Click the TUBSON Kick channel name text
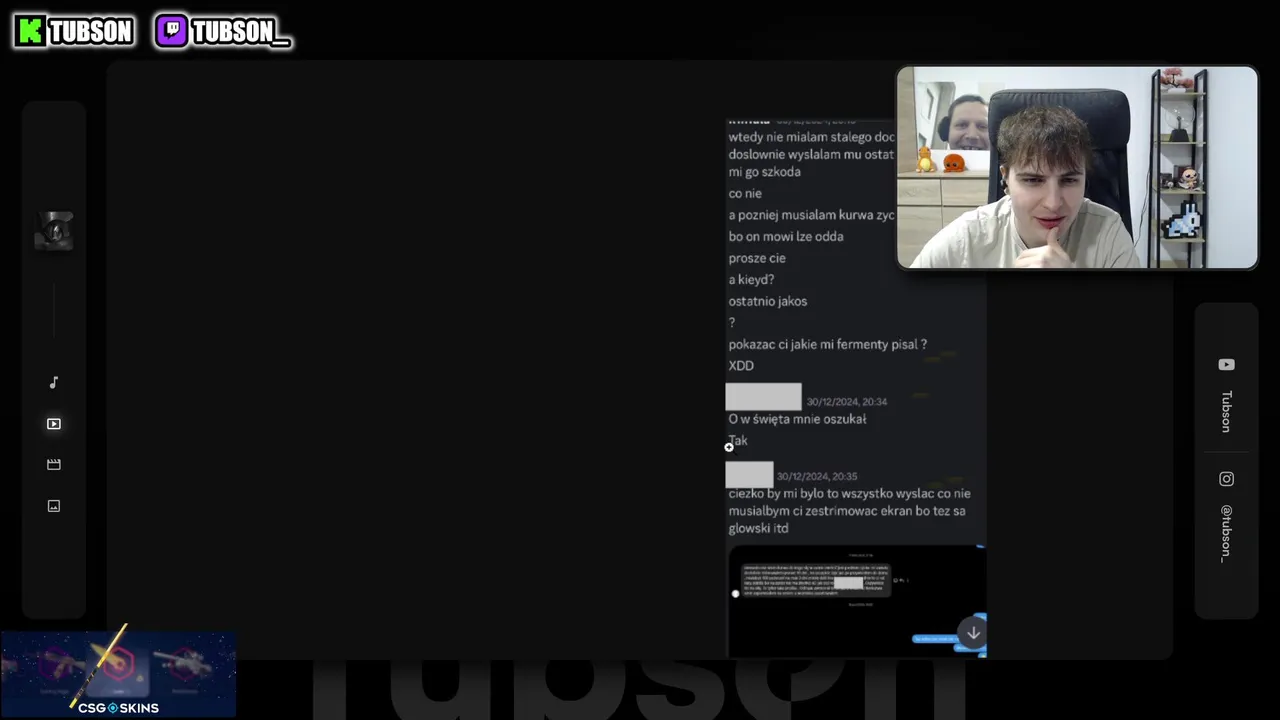Viewport: 1280px width, 720px height. 91,32
